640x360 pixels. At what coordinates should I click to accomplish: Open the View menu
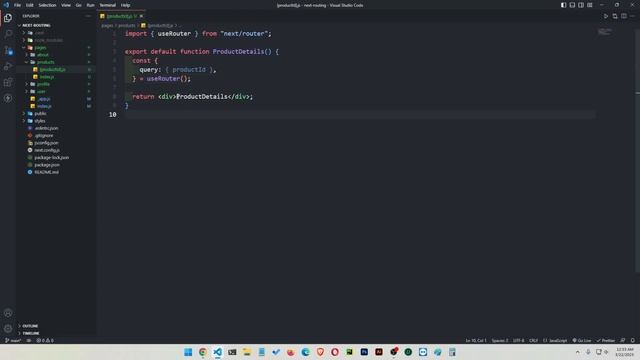66,5
